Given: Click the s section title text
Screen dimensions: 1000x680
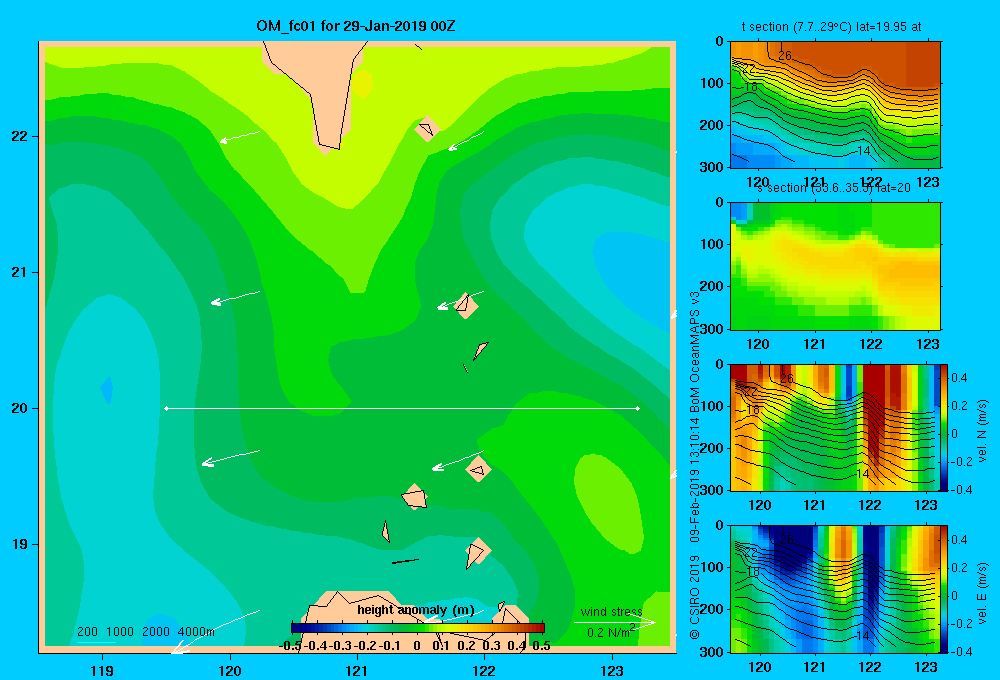Looking at the screenshot, I should [834, 188].
